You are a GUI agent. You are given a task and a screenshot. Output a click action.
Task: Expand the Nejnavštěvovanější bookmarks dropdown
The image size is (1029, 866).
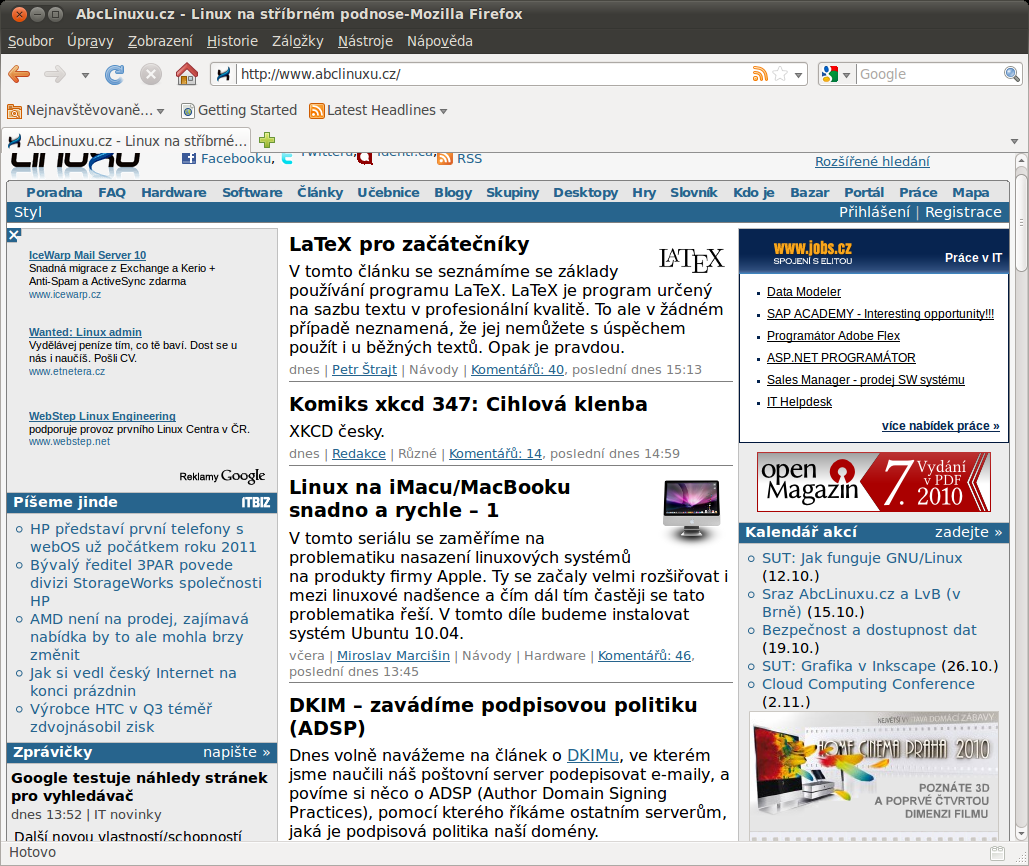tap(161, 112)
